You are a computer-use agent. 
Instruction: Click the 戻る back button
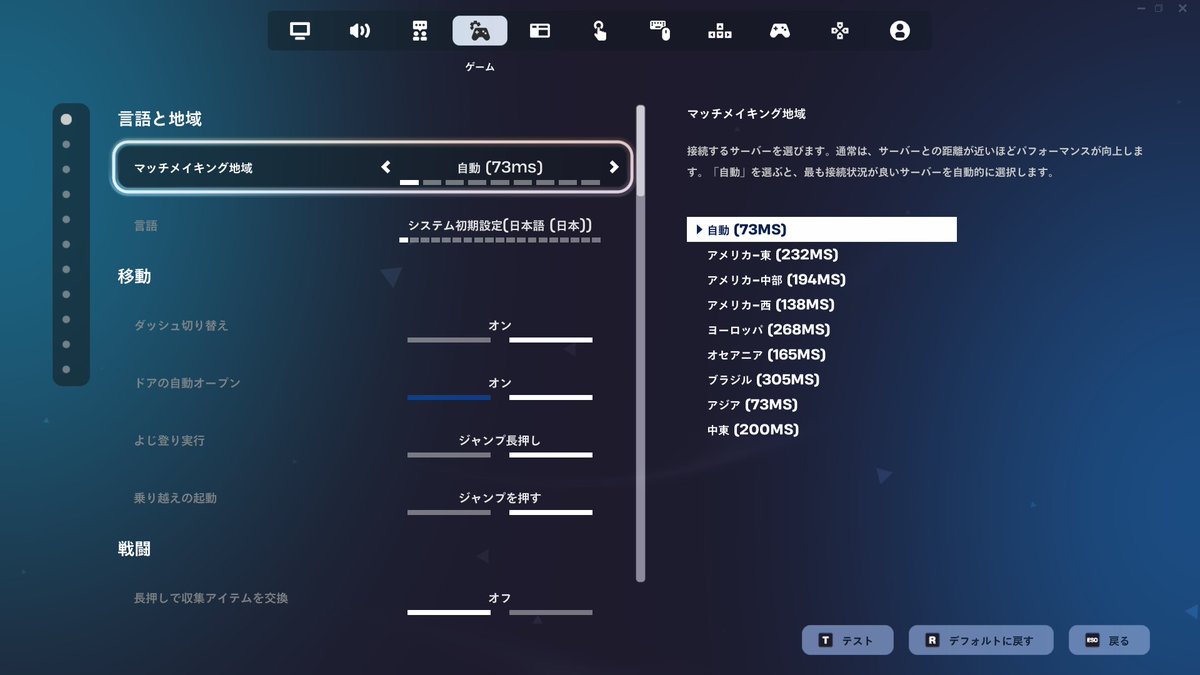tap(1109, 641)
